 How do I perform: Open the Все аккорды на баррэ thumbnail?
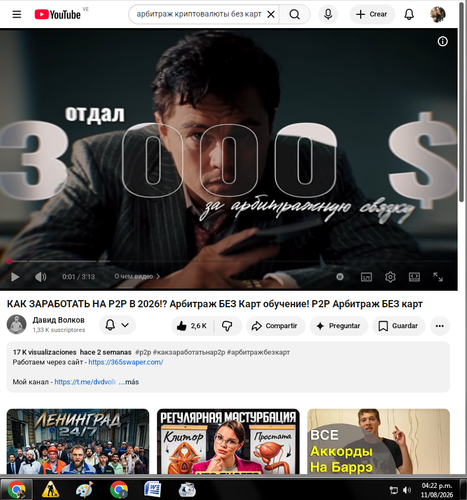(x=378, y=441)
